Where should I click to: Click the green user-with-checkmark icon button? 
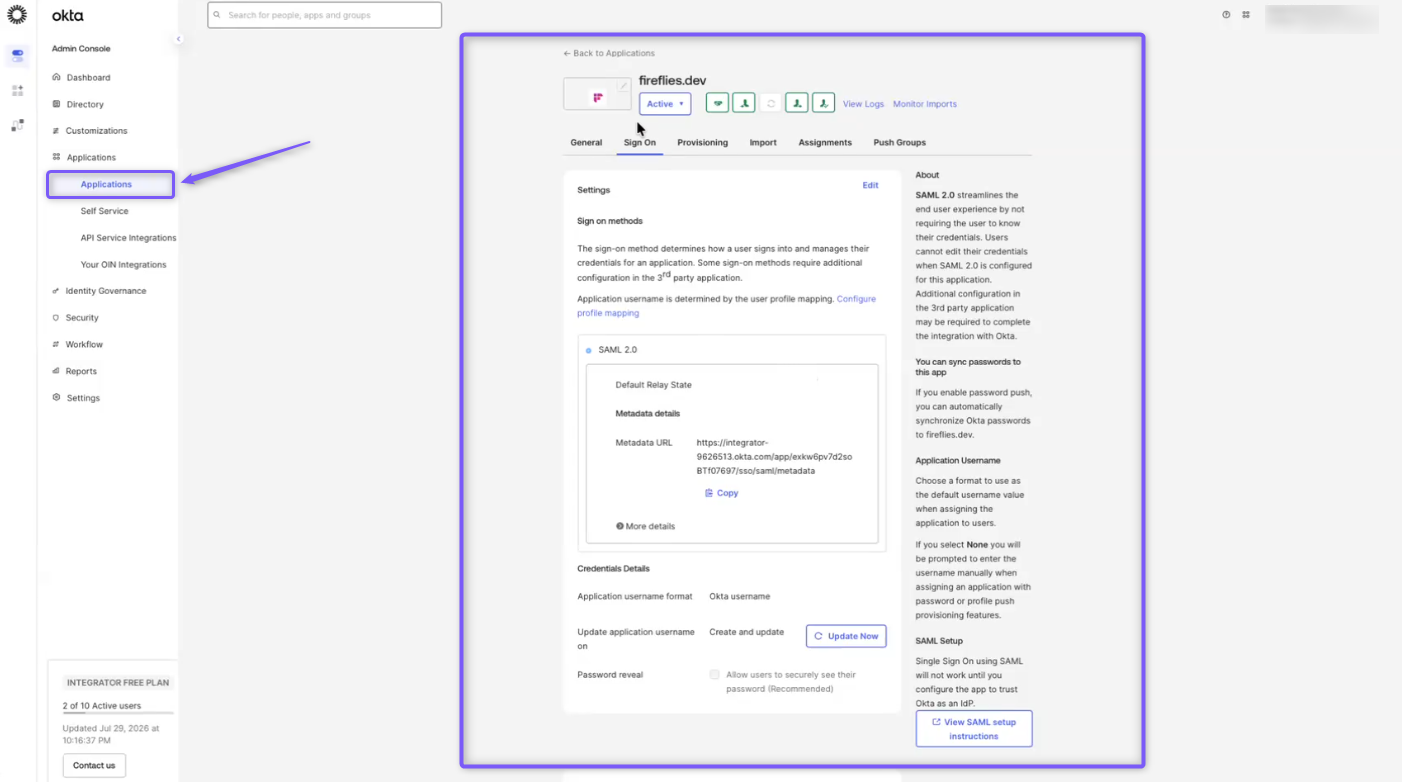(x=823, y=103)
